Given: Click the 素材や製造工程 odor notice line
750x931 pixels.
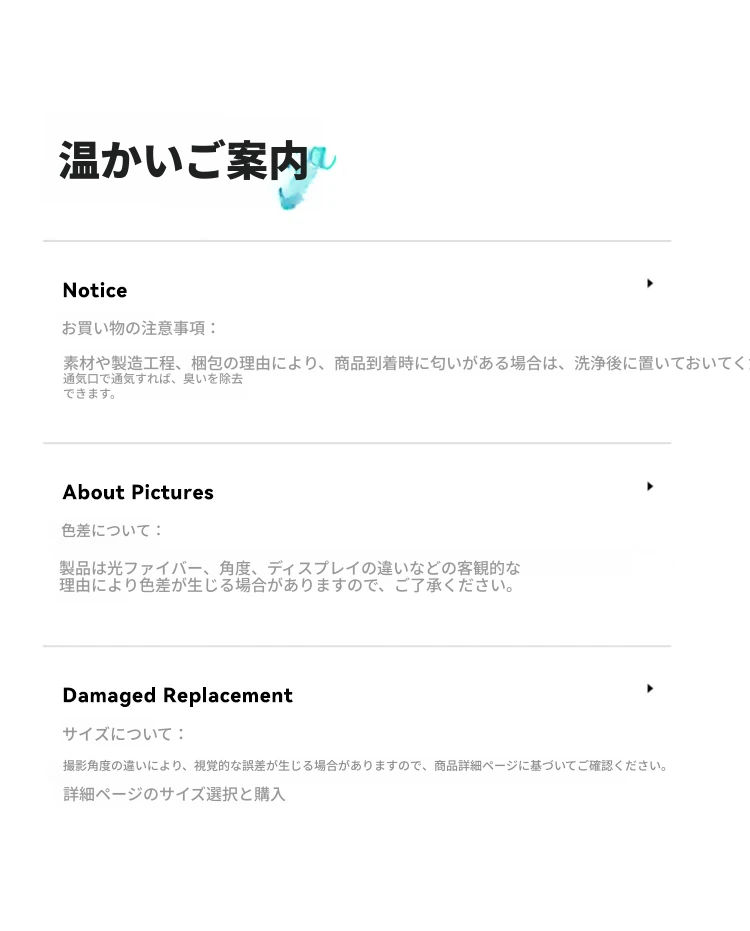Looking at the screenshot, I should coord(406,363).
